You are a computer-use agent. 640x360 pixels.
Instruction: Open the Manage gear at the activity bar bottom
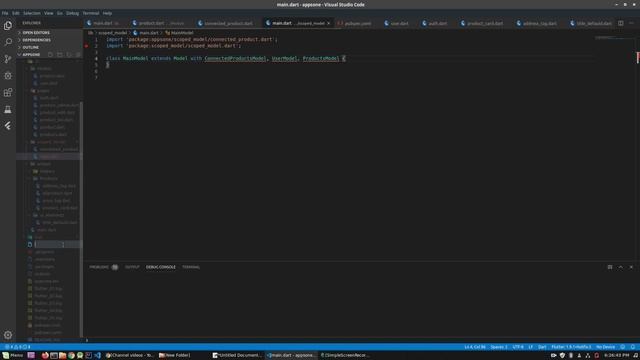pyautogui.click(x=8, y=335)
